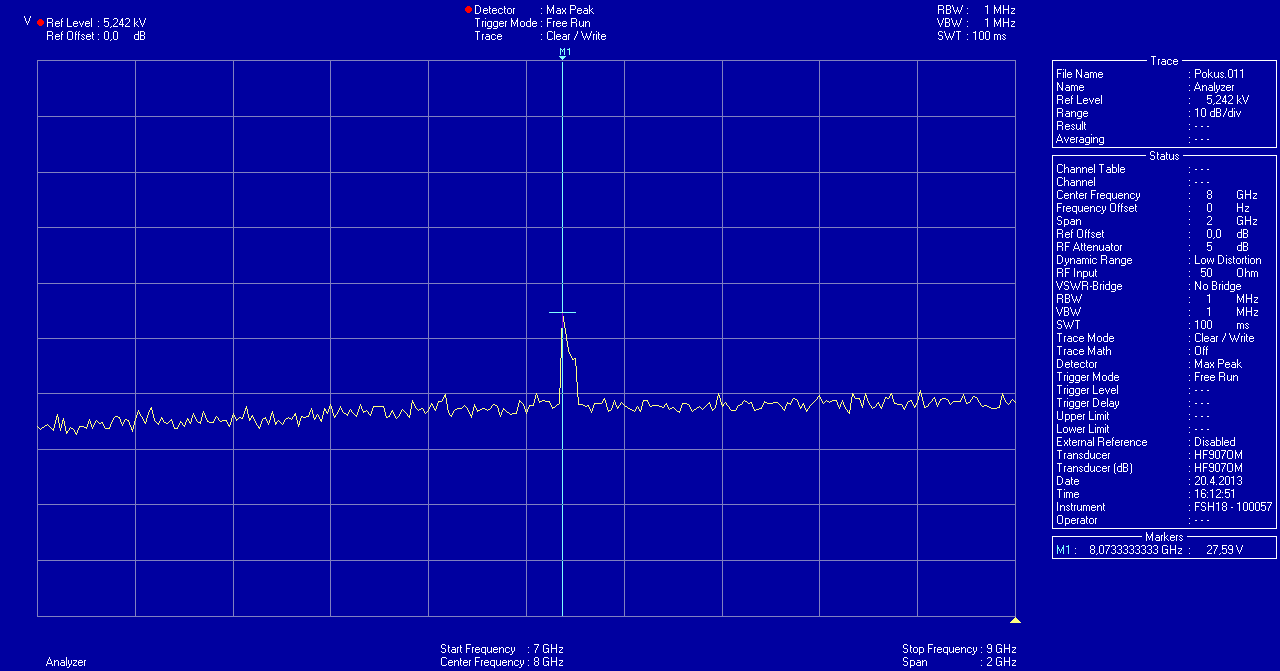The width and height of the screenshot is (1280, 671).
Task: Click the External Reference Disabled row
Action: [x=1146, y=442]
